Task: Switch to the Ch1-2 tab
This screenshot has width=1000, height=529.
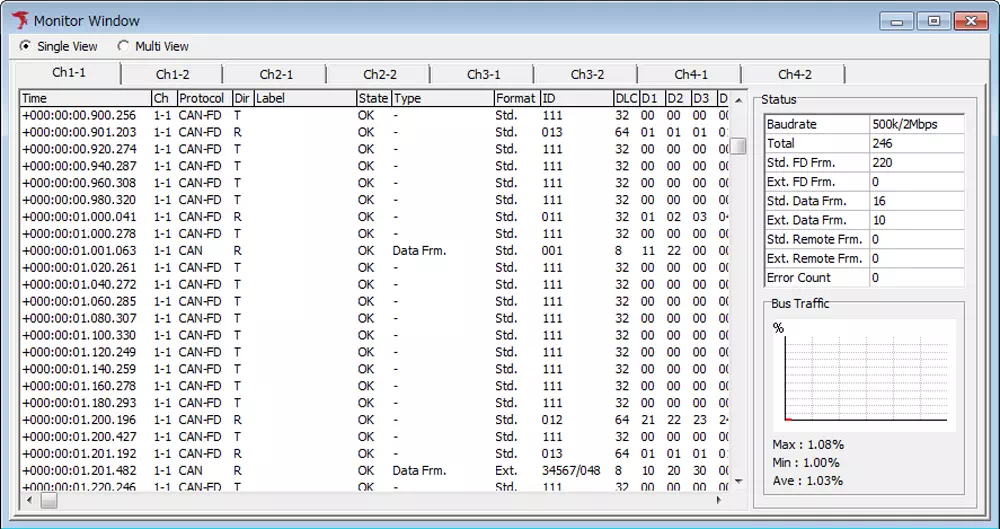Action: (x=172, y=74)
